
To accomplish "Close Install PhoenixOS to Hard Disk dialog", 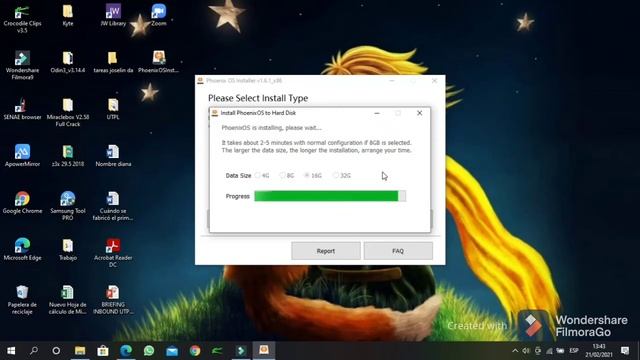I will click(419, 113).
